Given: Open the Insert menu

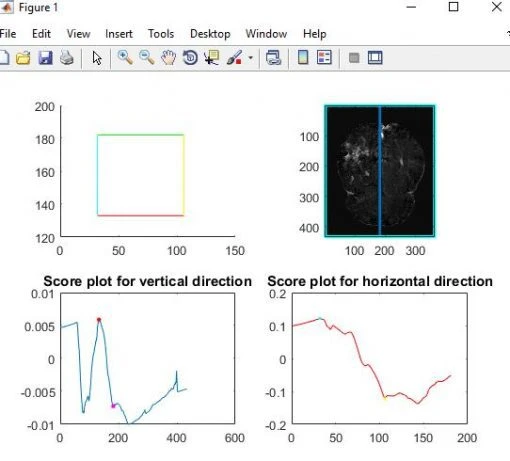Looking at the screenshot, I should pyautogui.click(x=119, y=34).
